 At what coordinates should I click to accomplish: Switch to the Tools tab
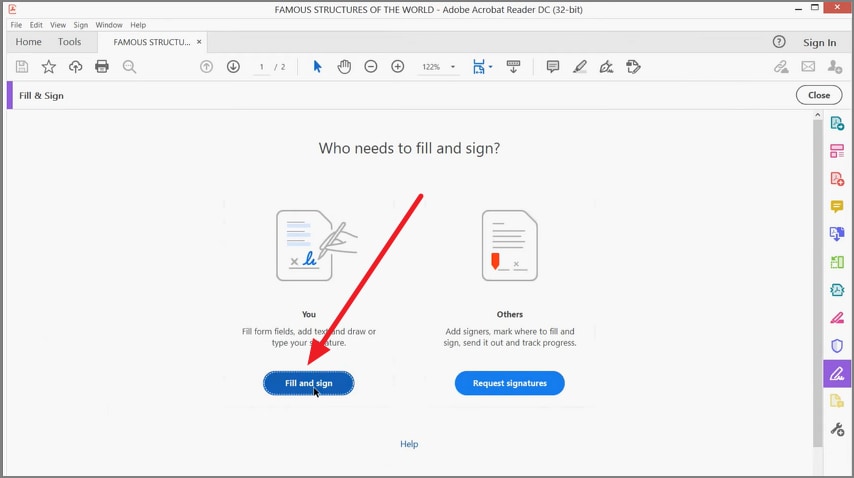(x=69, y=42)
